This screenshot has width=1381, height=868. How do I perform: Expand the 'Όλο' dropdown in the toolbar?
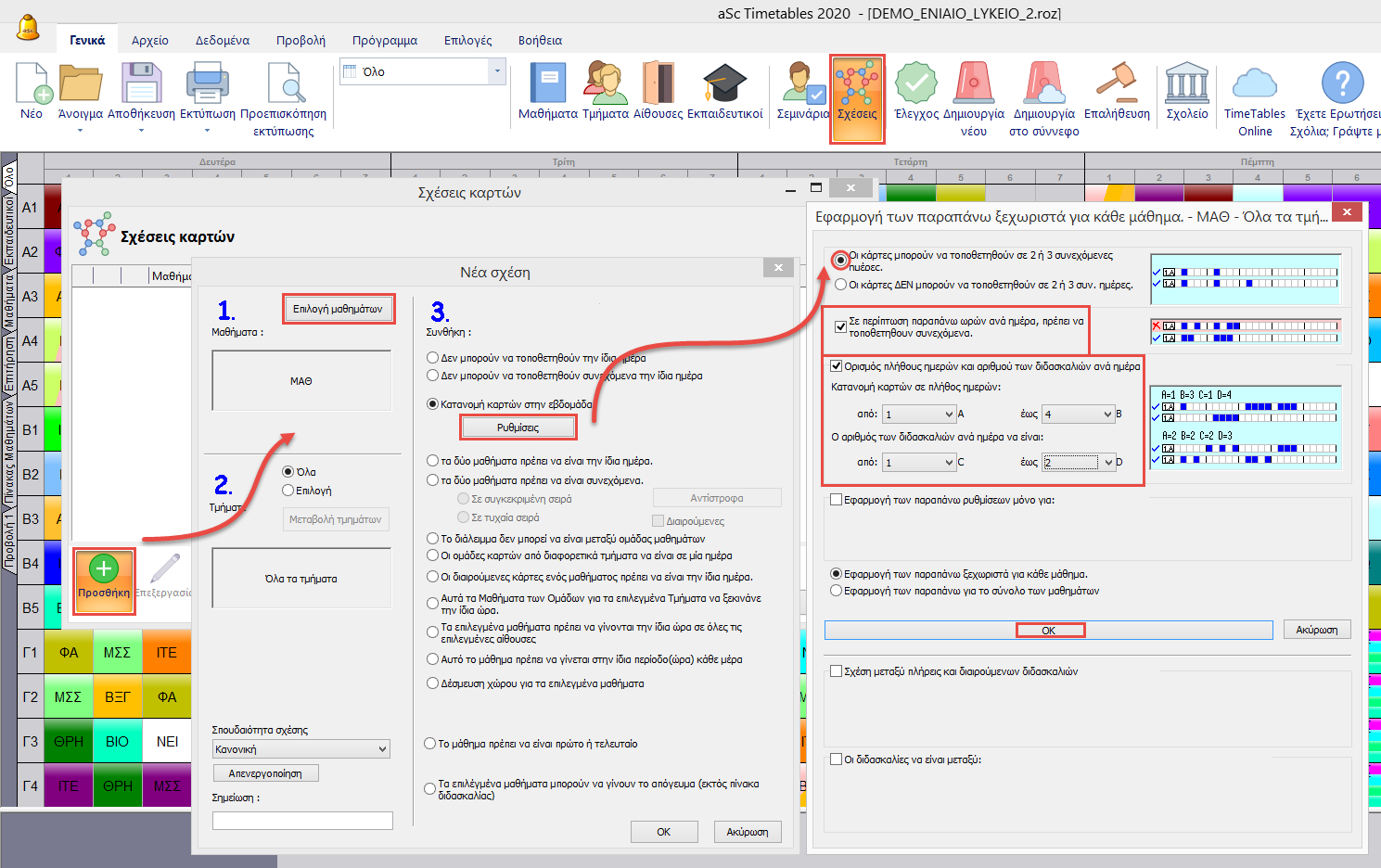click(x=497, y=71)
